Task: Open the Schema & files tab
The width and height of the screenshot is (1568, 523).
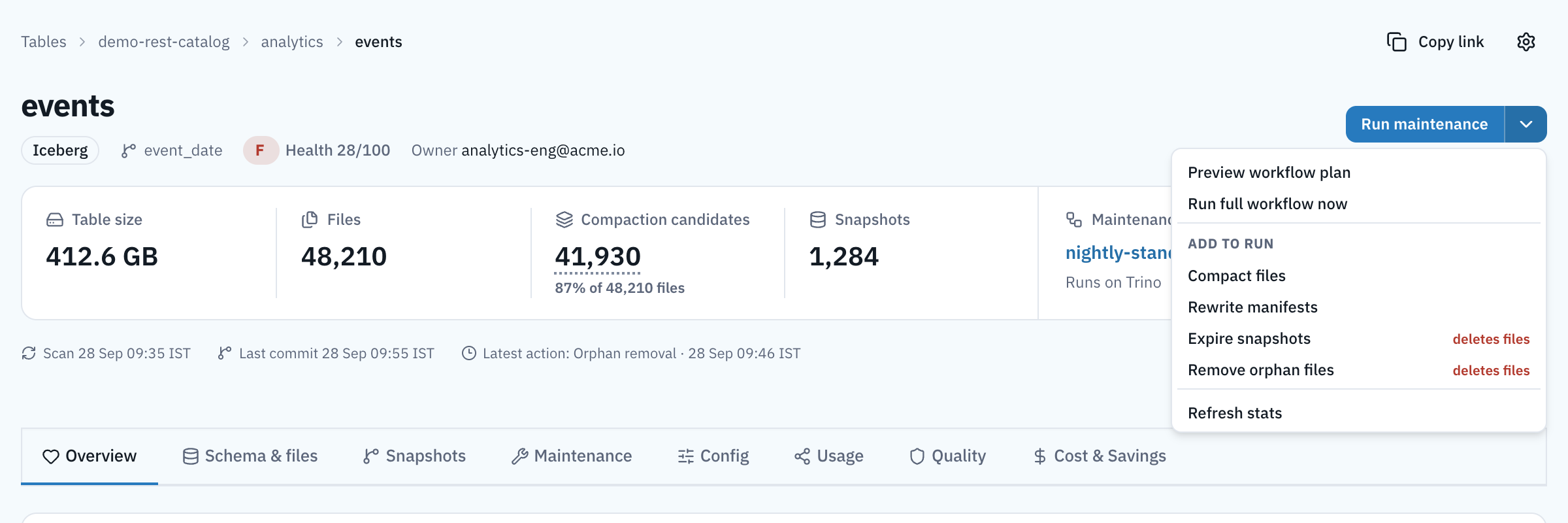Action: [250, 456]
